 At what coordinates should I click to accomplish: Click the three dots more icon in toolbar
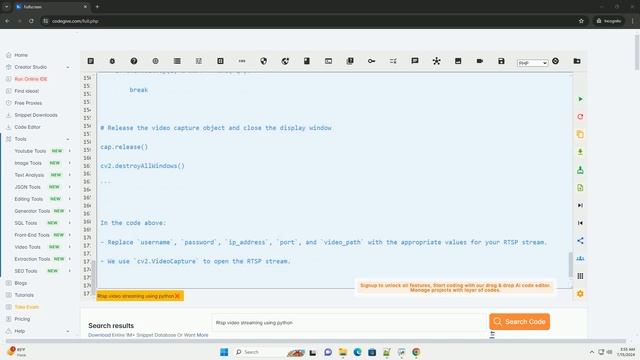click(242, 61)
